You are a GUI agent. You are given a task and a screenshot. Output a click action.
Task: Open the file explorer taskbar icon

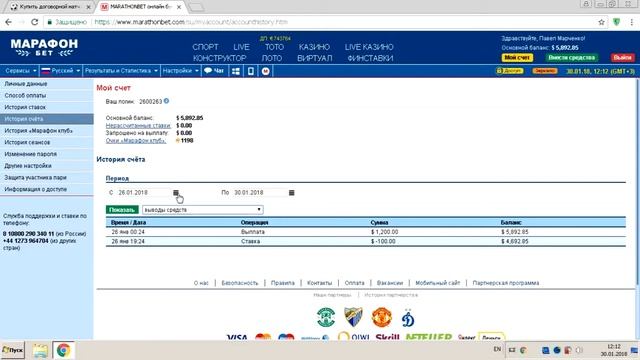tap(40, 350)
